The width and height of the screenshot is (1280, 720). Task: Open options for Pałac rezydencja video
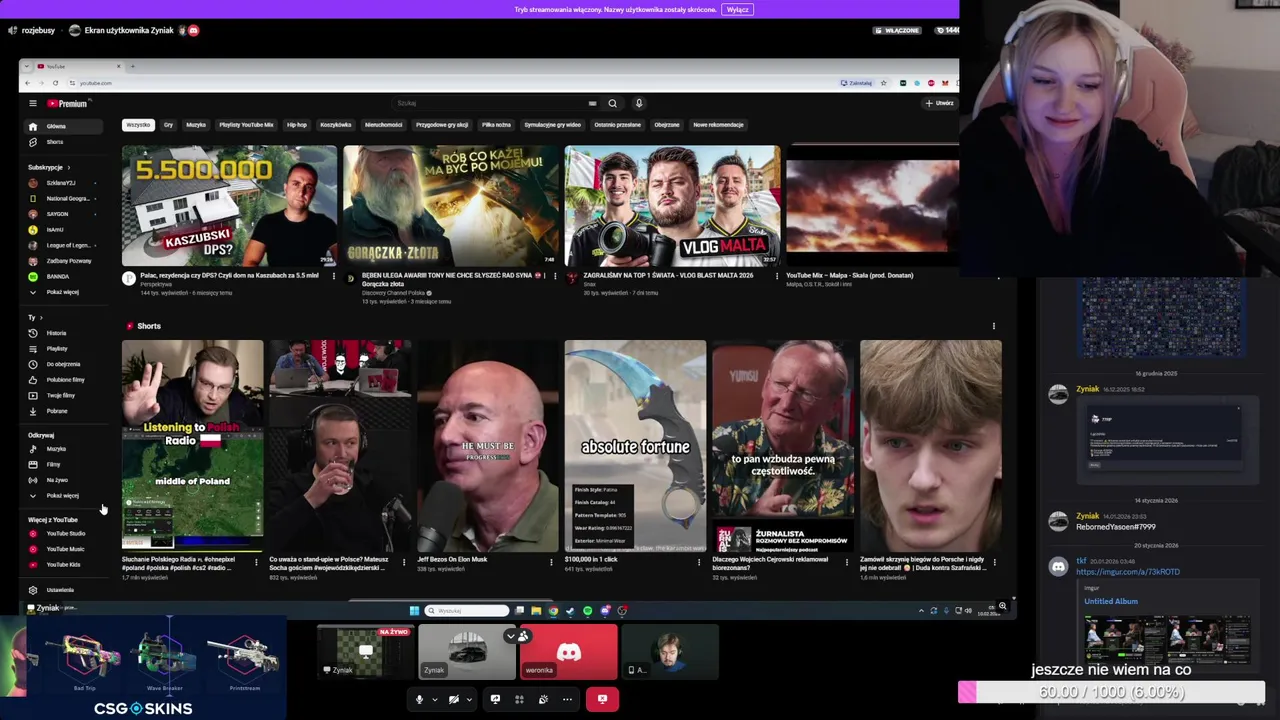coord(333,276)
